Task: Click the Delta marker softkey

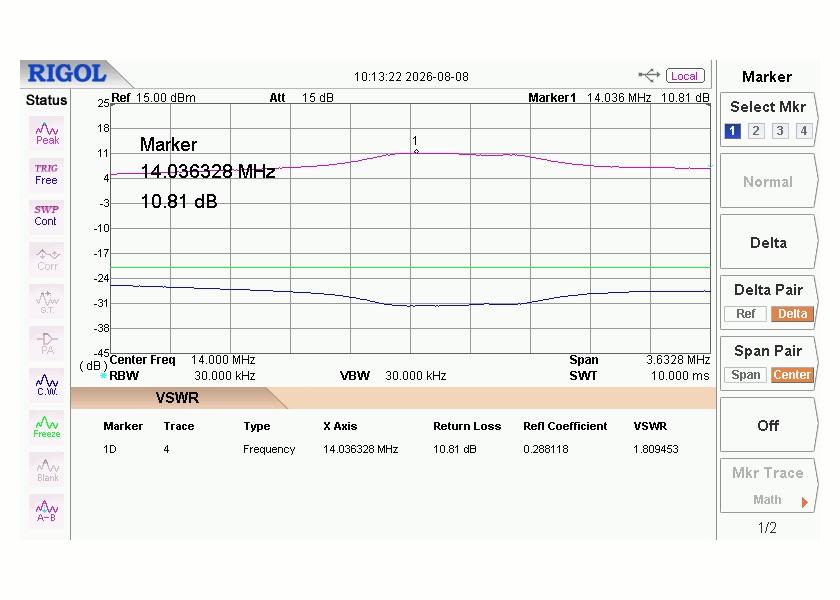Action: coord(768,243)
